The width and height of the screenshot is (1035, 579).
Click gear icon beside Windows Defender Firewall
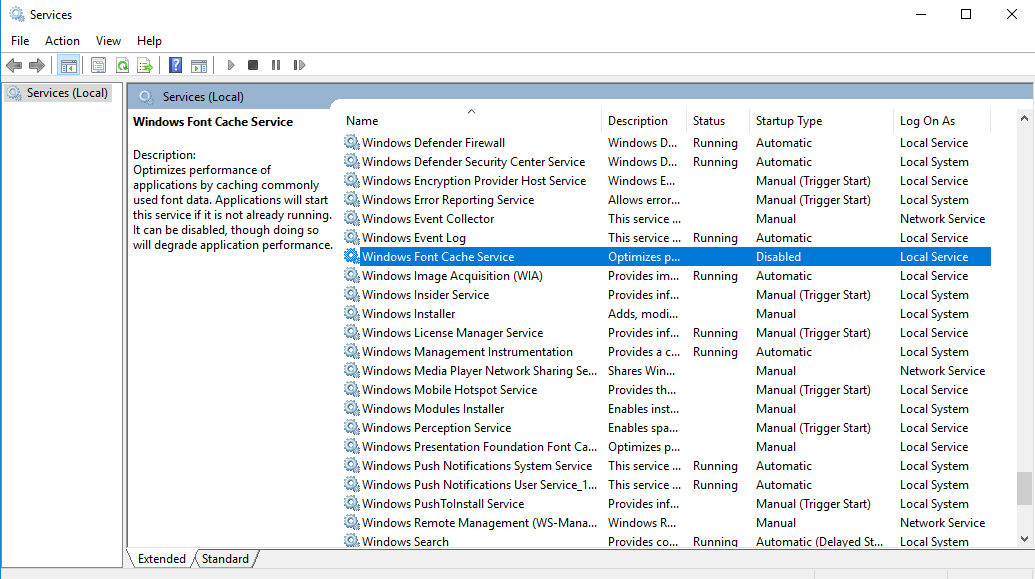click(x=352, y=142)
